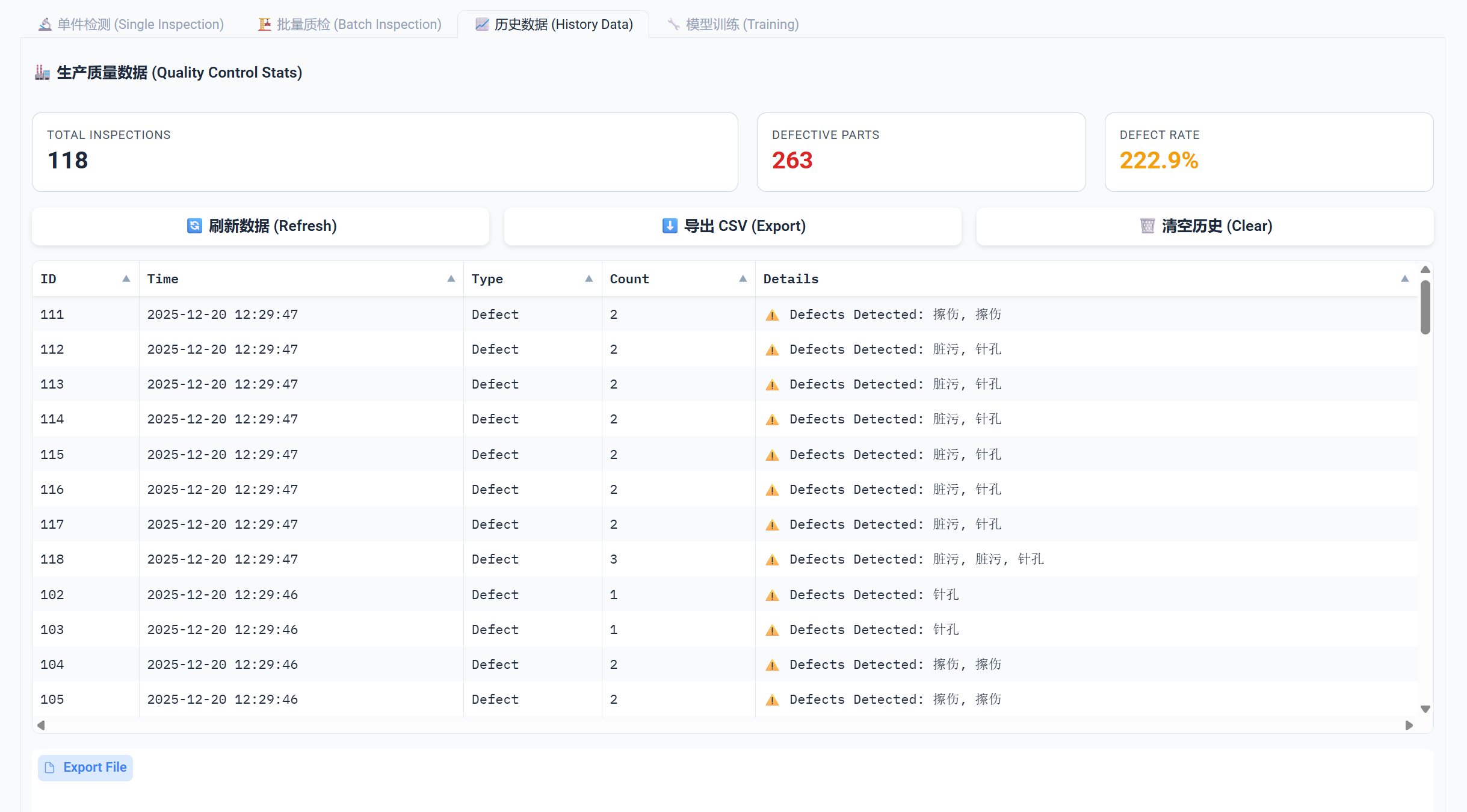Viewport: 1467px width, 812px height.
Task: Sort table by the ID column arrow
Action: click(x=126, y=279)
